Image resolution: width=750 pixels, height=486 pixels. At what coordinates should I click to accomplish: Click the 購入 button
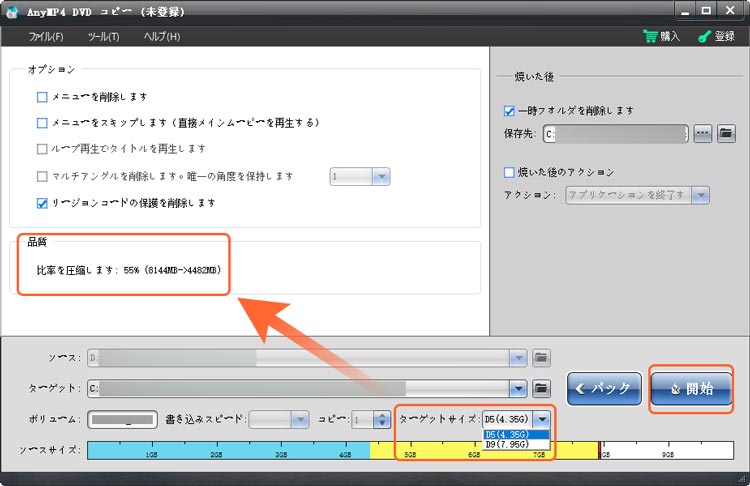click(x=662, y=36)
